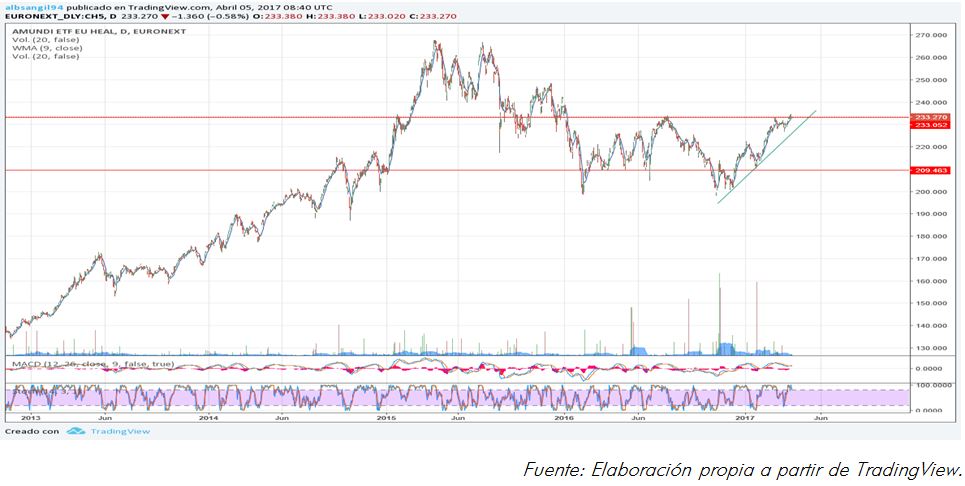Click the 2013 label on time axis

click(x=31, y=418)
